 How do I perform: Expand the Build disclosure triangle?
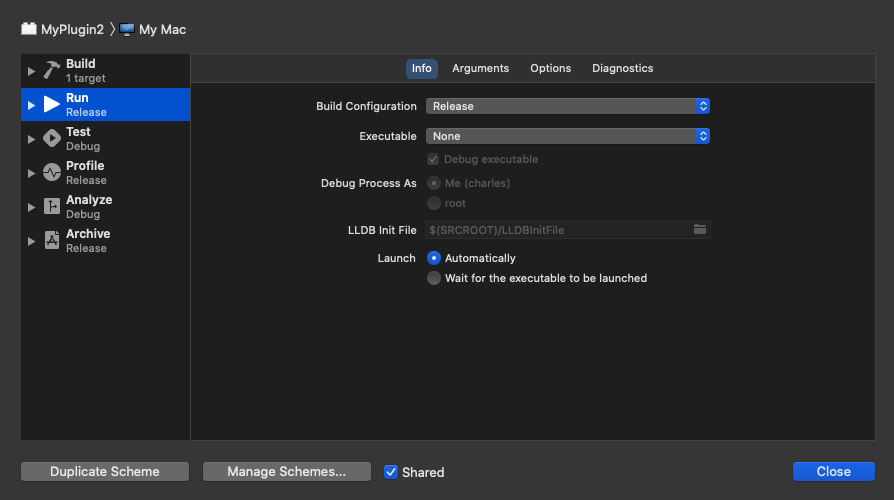pyautogui.click(x=31, y=71)
